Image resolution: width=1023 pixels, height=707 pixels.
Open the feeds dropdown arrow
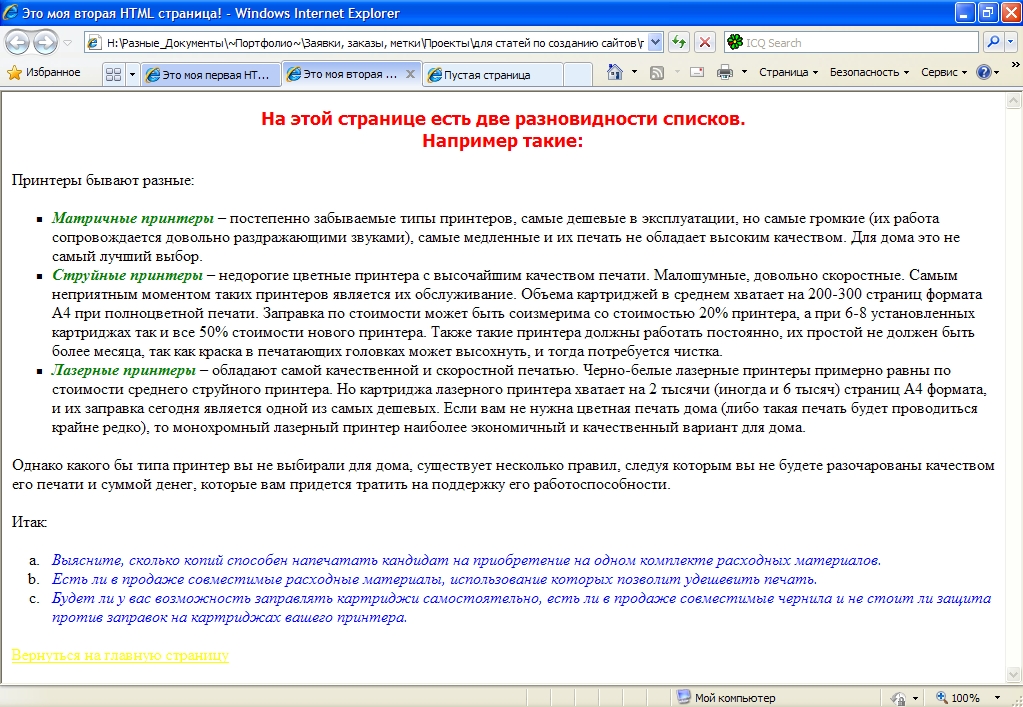(677, 72)
